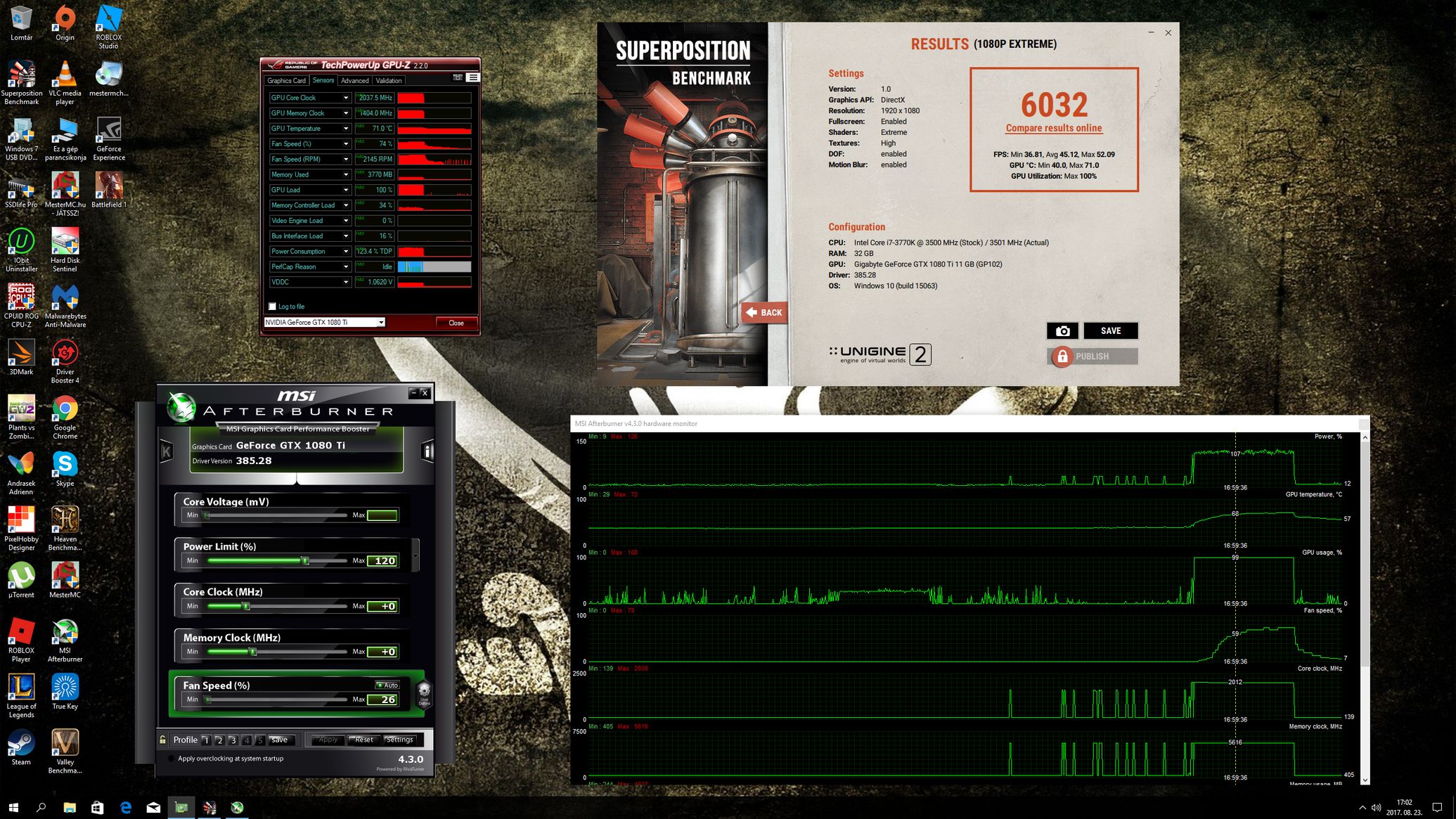Click the Afterburner profile lock icon
1456x819 pixels.
[163, 740]
